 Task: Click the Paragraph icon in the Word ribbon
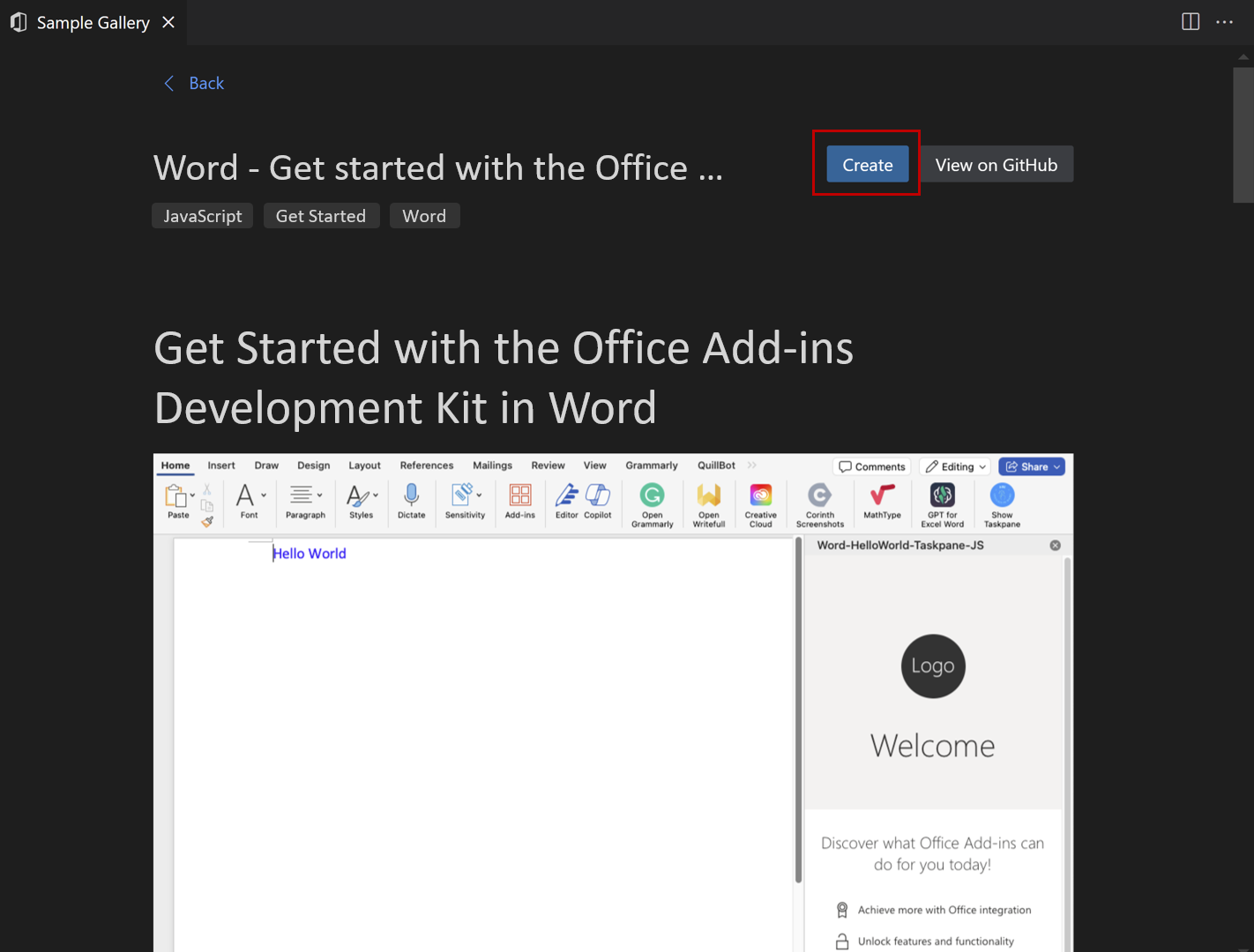tap(302, 495)
